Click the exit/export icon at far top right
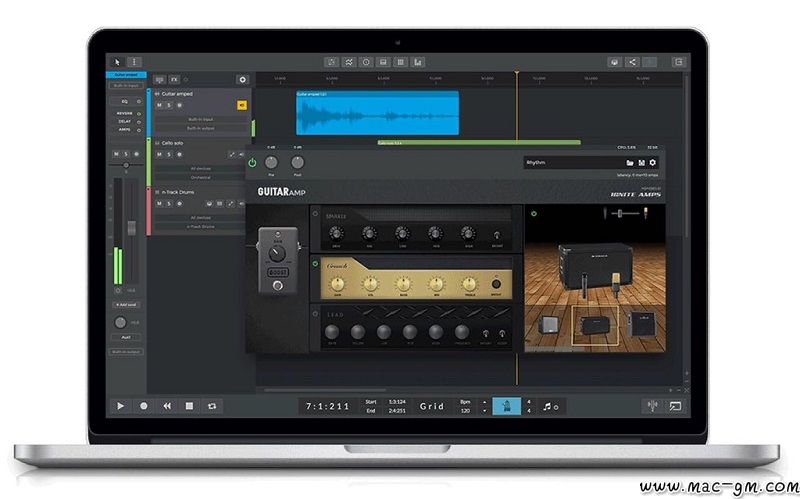The image size is (800, 499). [x=679, y=62]
